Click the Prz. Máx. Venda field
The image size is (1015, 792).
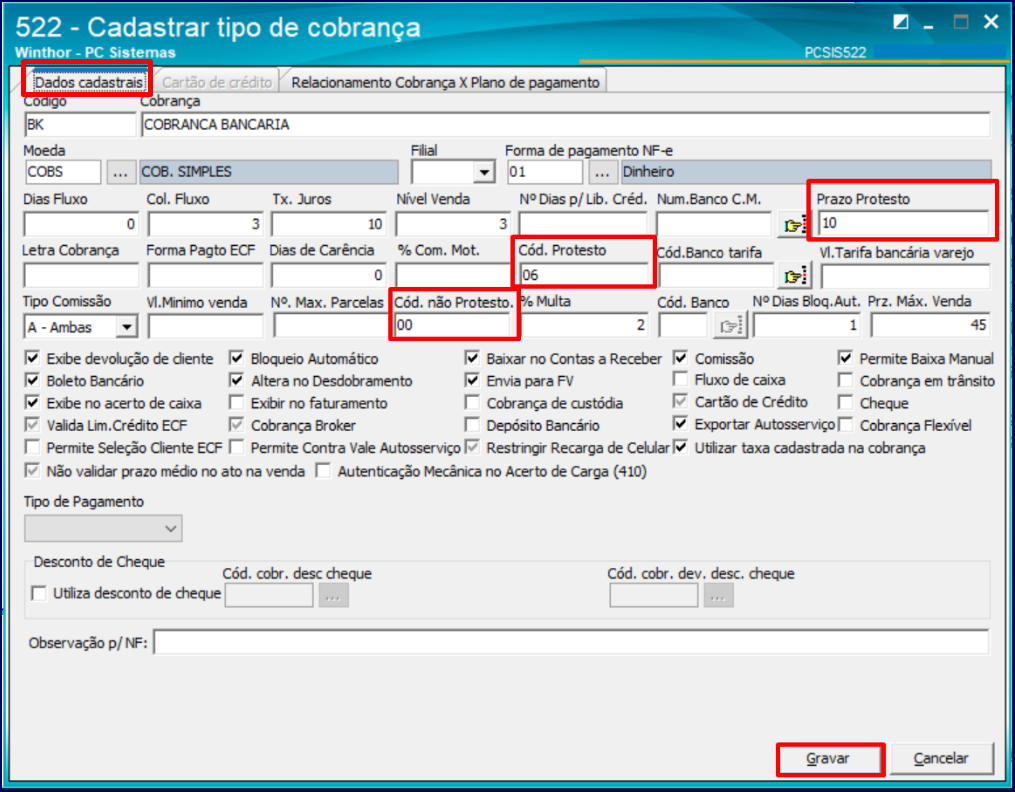click(930, 325)
